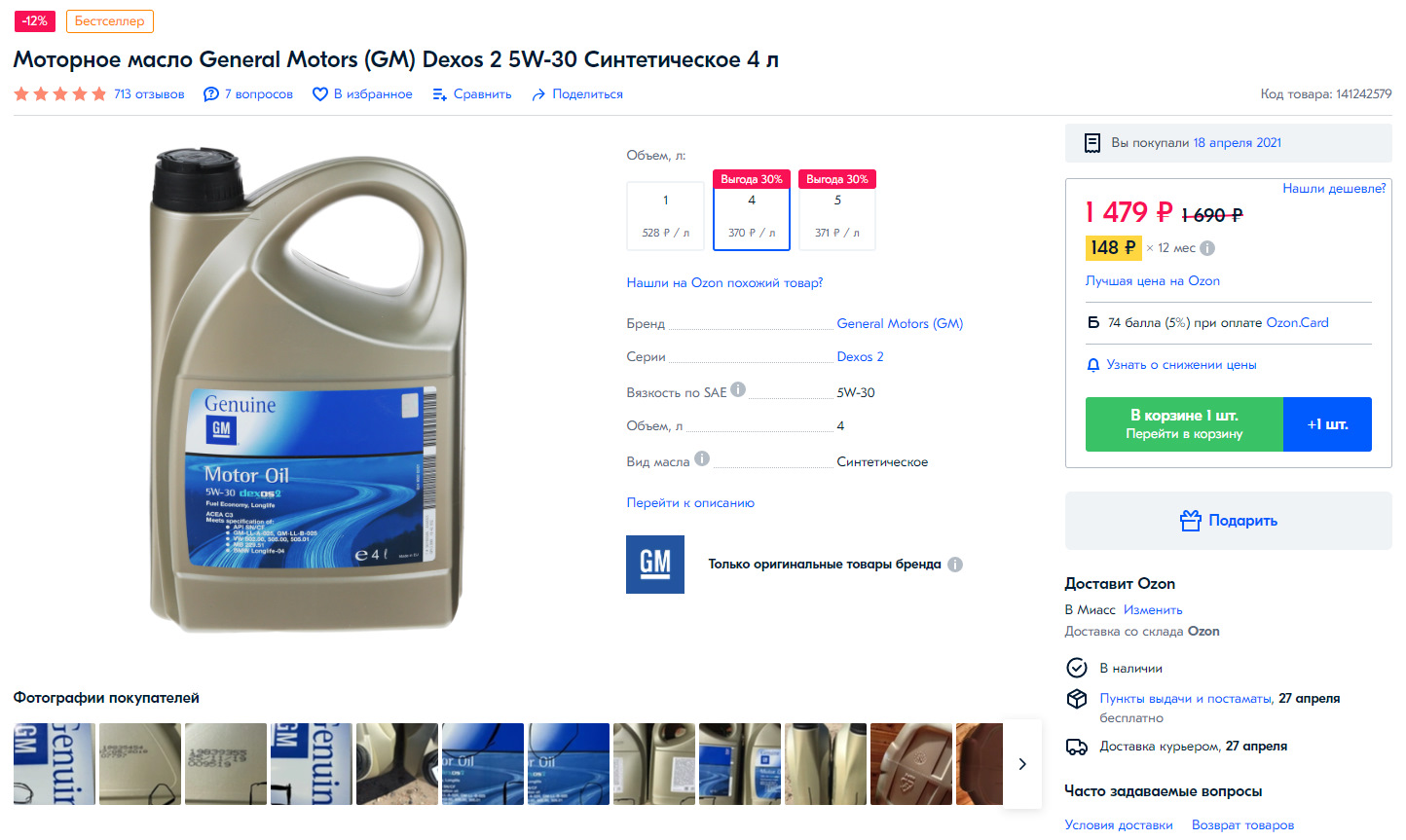Screen dimensions: 1406x840
Task: Click info icon next to Вид масла
Action: click(702, 458)
